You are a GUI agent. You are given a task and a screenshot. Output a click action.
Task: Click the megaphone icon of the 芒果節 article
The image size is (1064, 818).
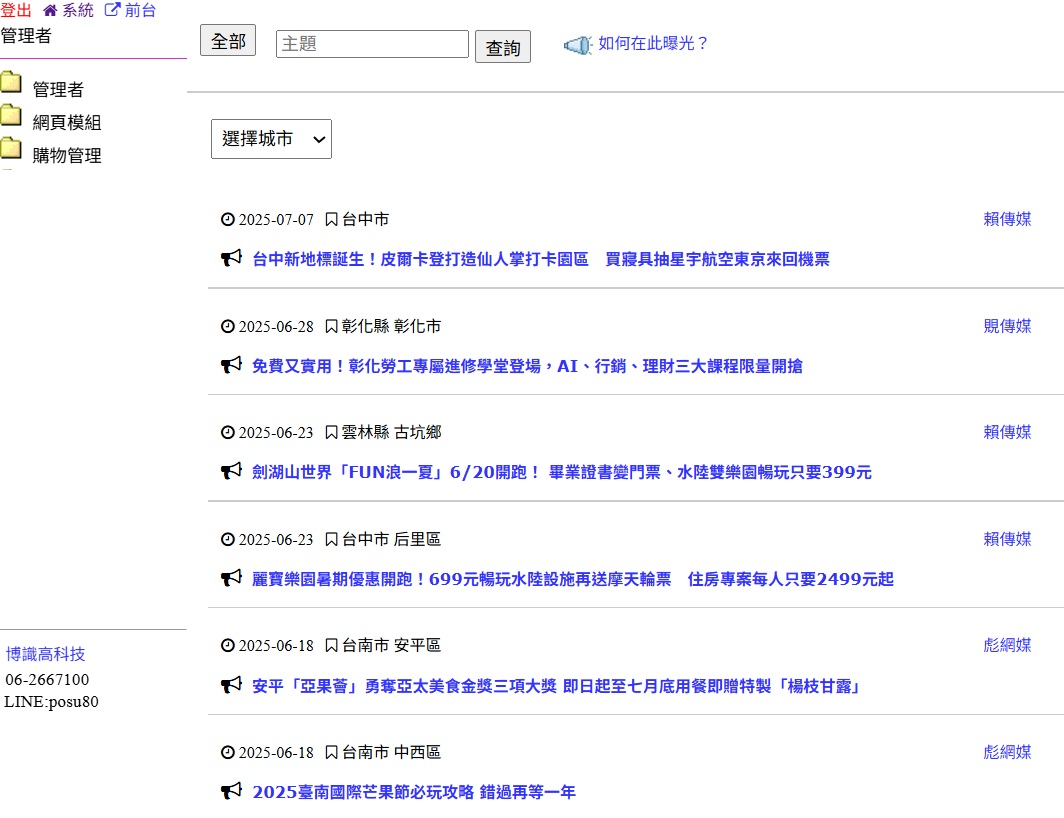tap(231, 791)
